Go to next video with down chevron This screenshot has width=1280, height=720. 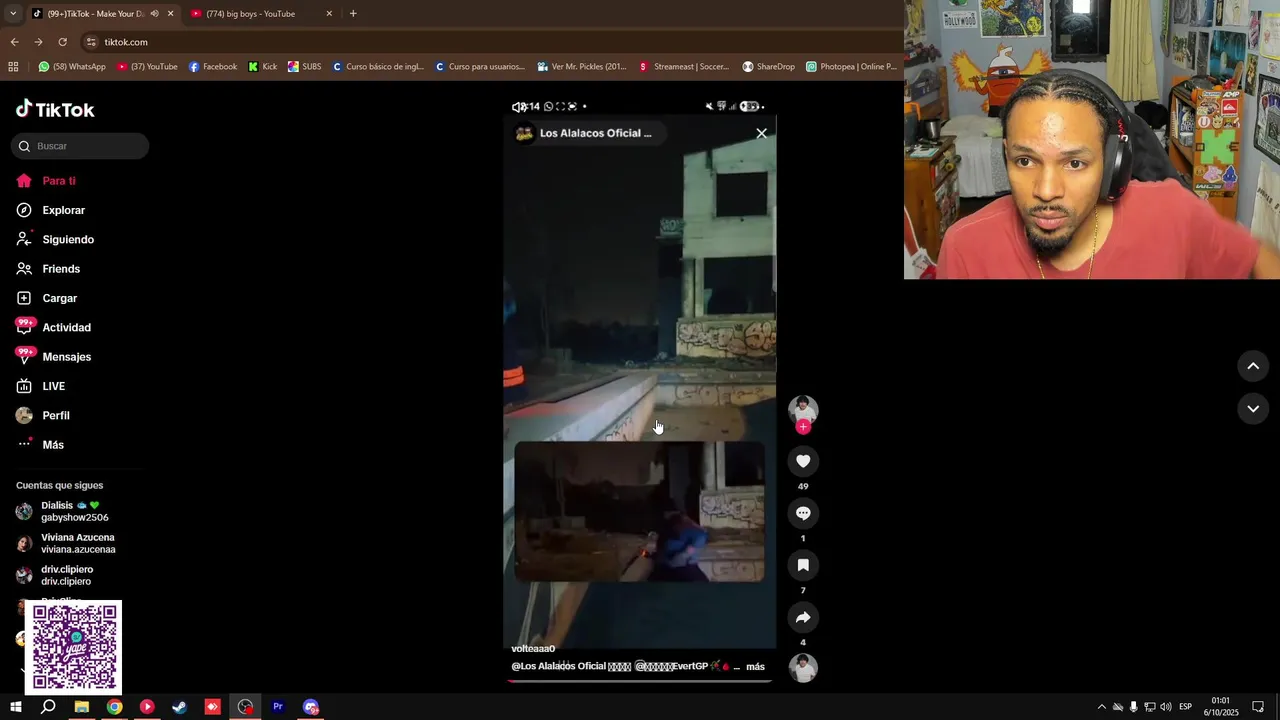1253,408
